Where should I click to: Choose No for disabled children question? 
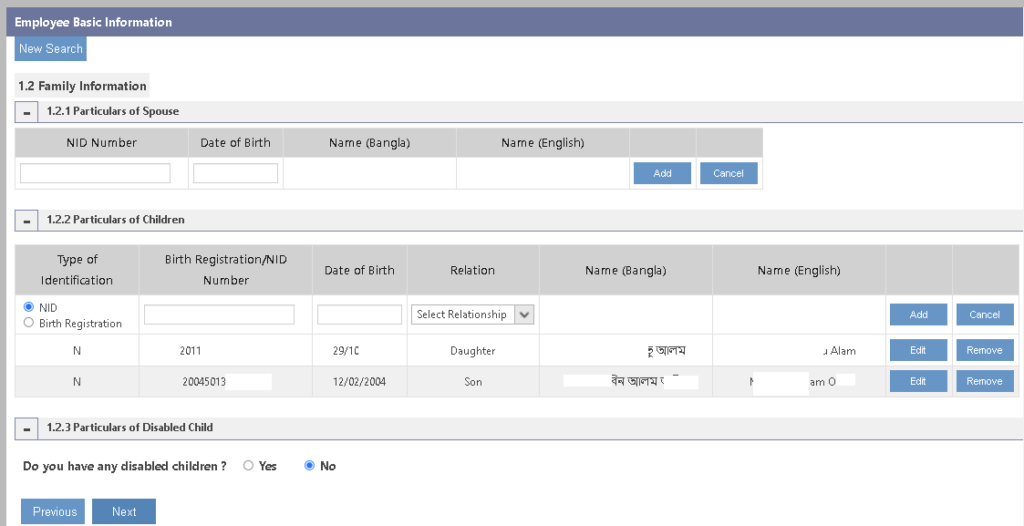click(309, 466)
